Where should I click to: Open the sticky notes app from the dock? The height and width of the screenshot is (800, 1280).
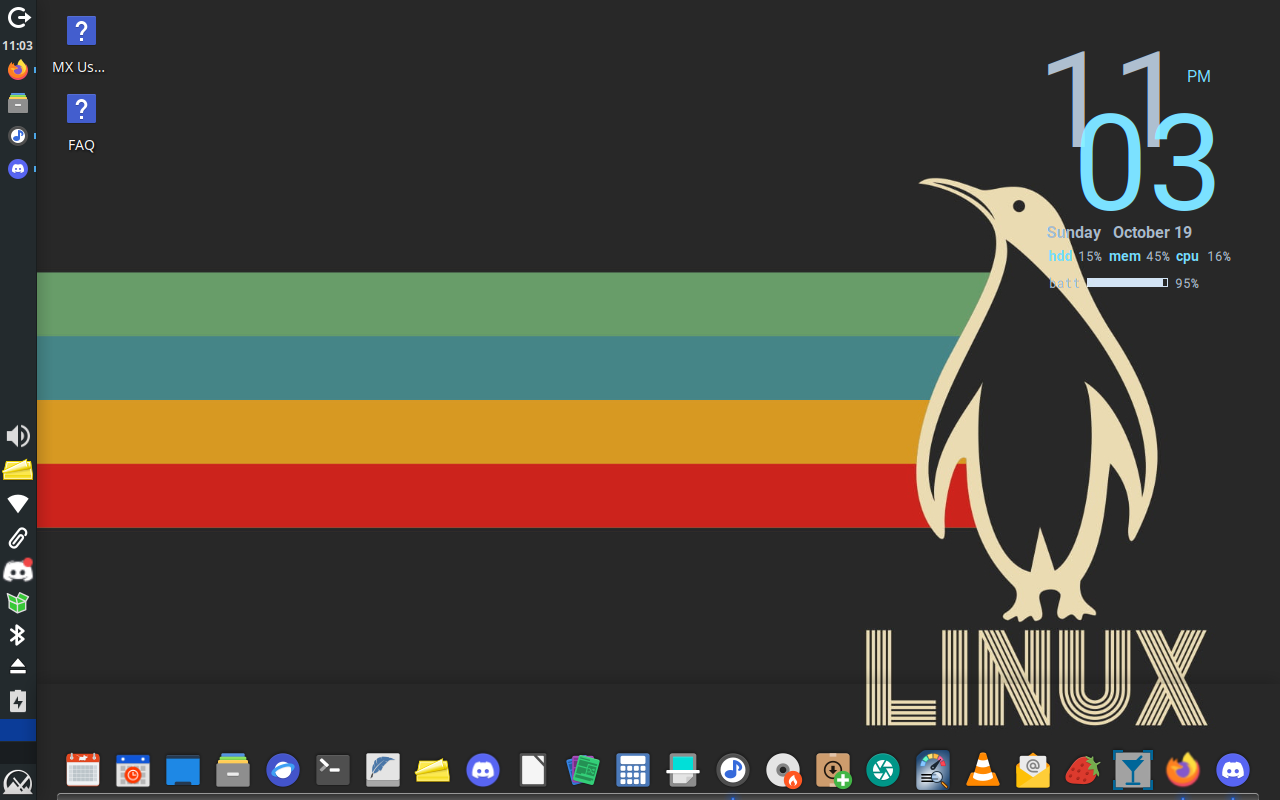point(433,770)
